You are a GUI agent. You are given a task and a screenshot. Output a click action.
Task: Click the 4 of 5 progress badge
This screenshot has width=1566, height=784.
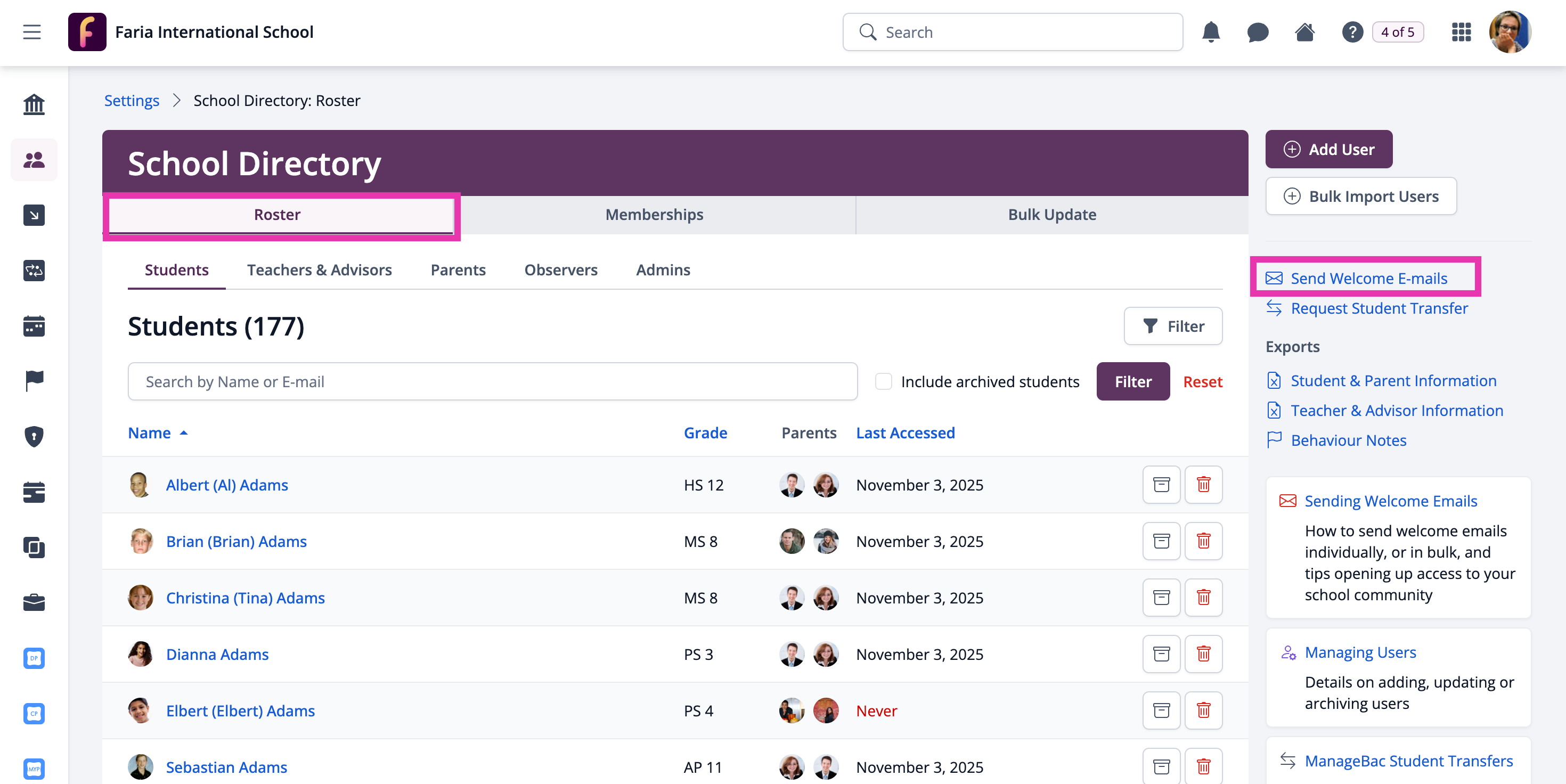(x=1397, y=31)
